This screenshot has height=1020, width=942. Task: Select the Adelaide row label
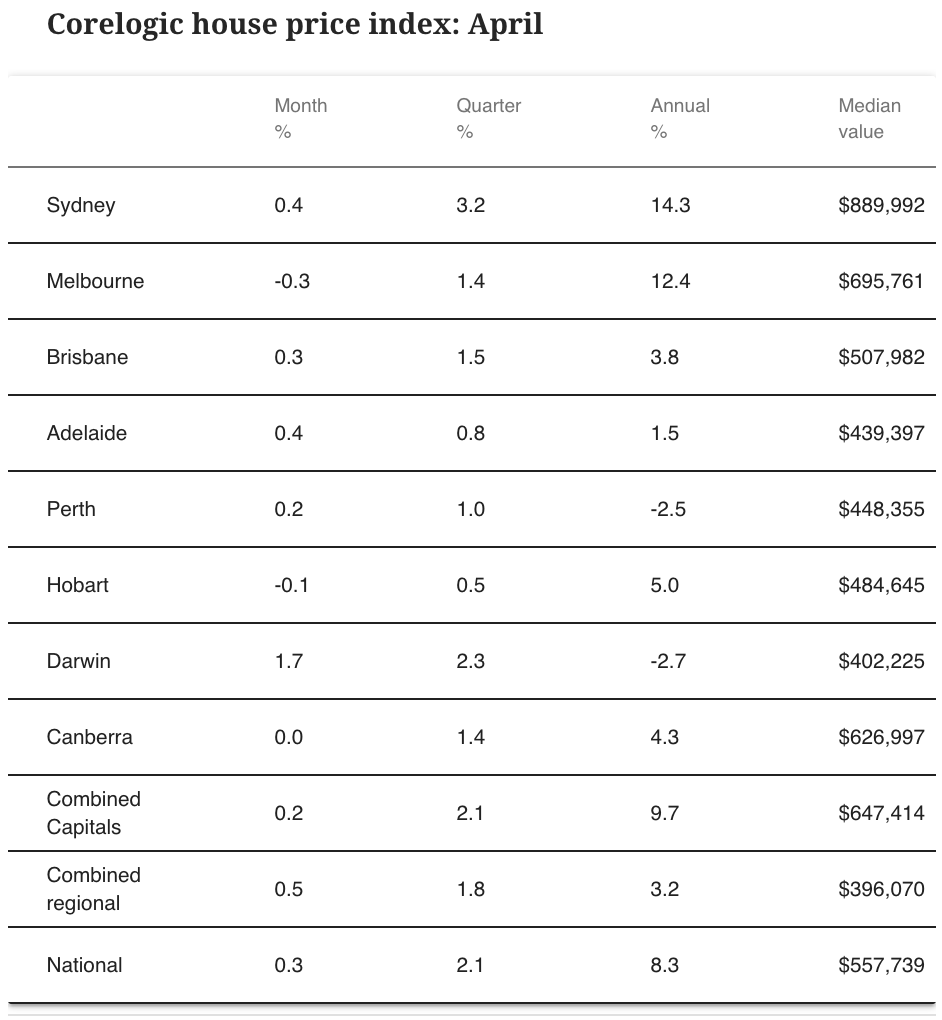pyautogui.click(x=87, y=433)
